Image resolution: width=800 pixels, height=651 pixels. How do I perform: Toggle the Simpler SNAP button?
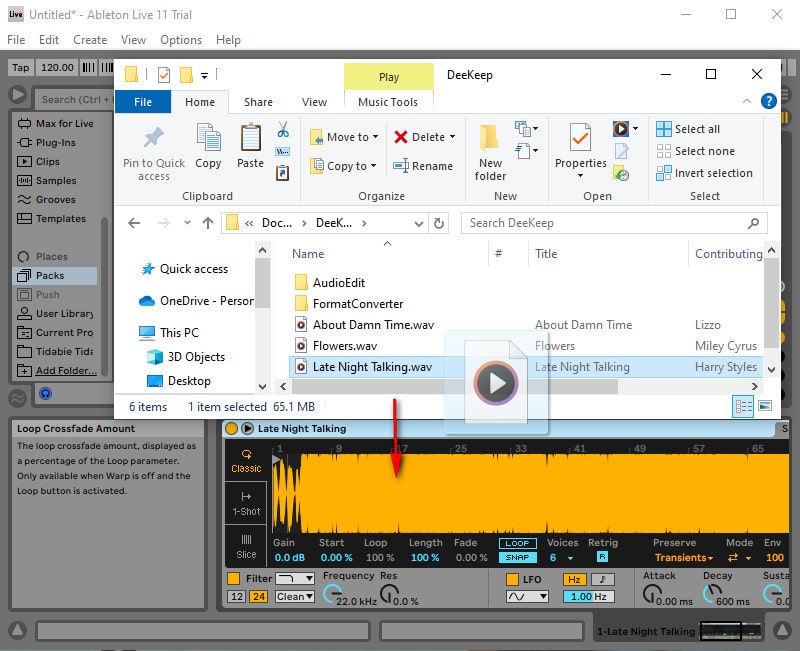[517, 558]
